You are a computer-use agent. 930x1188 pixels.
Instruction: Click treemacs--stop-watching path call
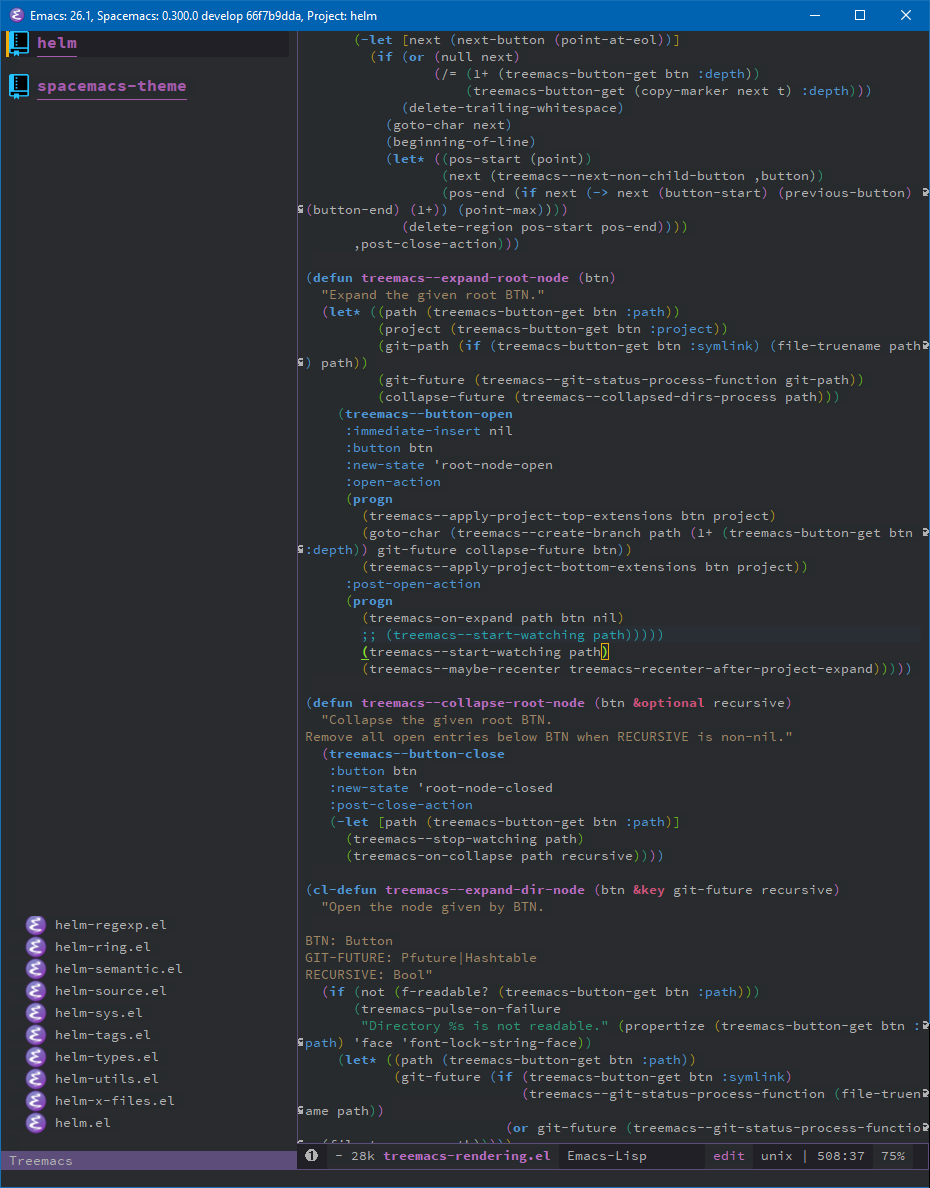click(x=465, y=839)
